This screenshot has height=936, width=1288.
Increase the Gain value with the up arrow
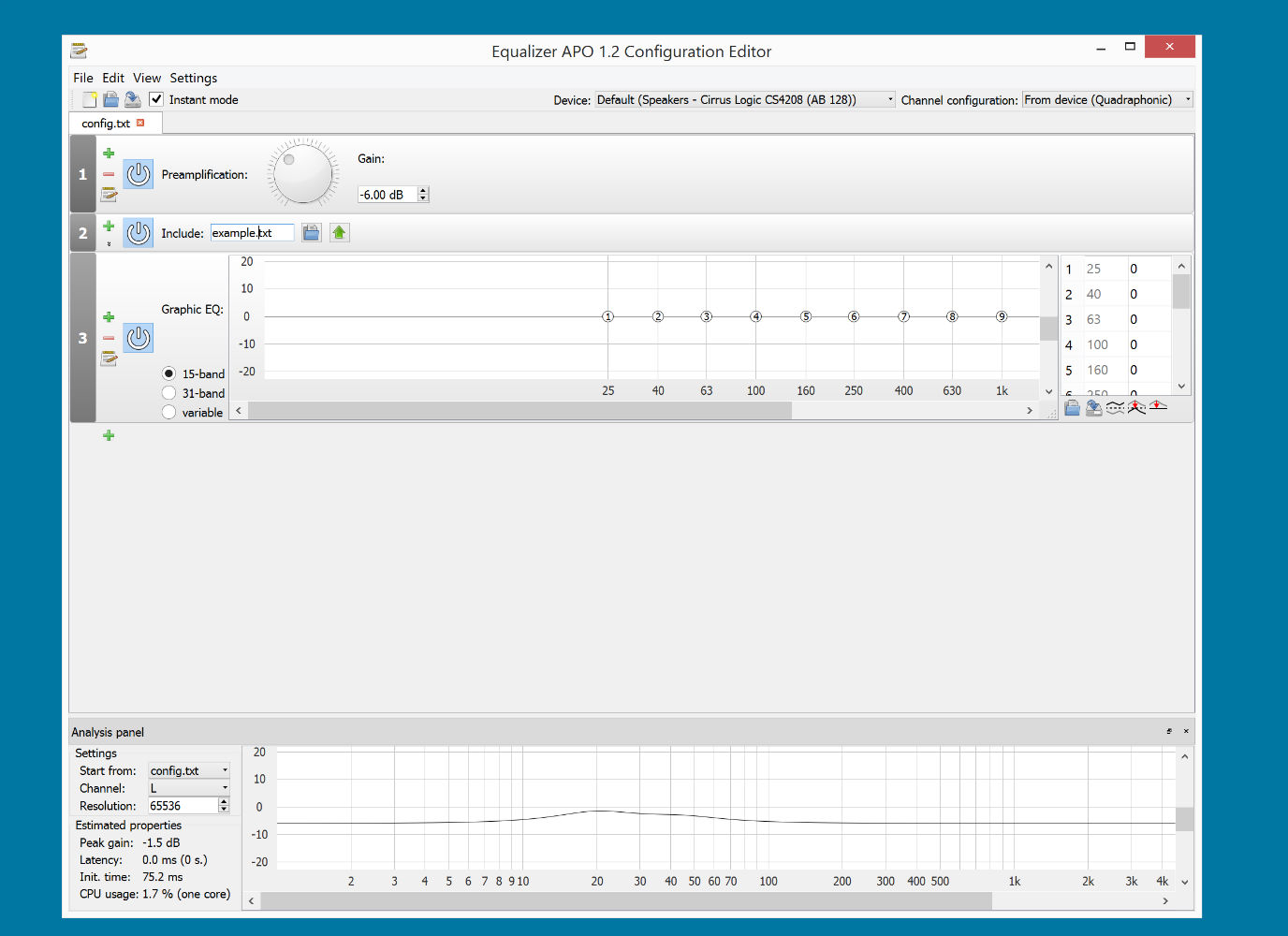423,190
